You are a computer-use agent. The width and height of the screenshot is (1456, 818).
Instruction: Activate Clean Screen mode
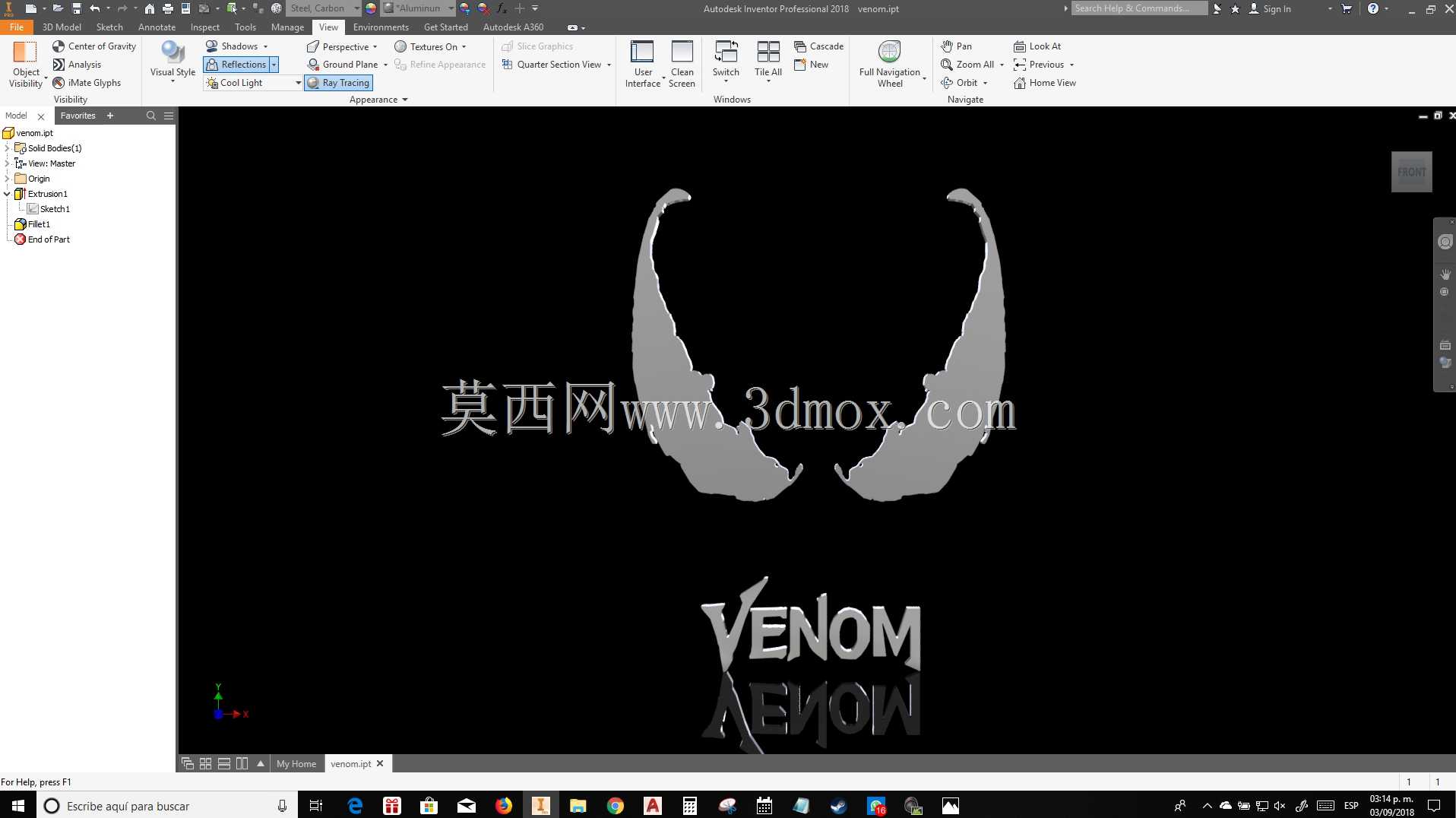pos(682,64)
